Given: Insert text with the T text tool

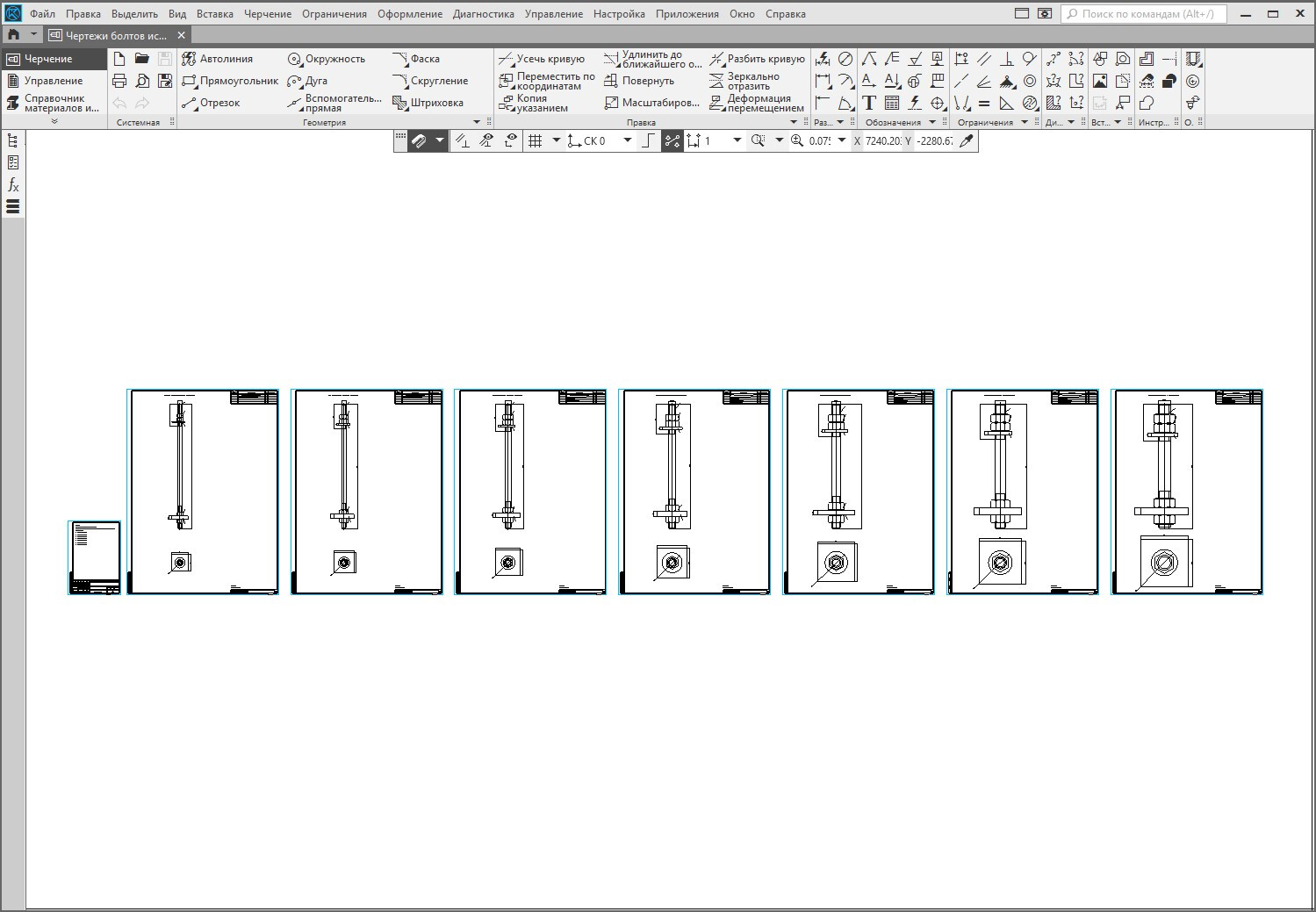Looking at the screenshot, I should pyautogui.click(x=869, y=103).
